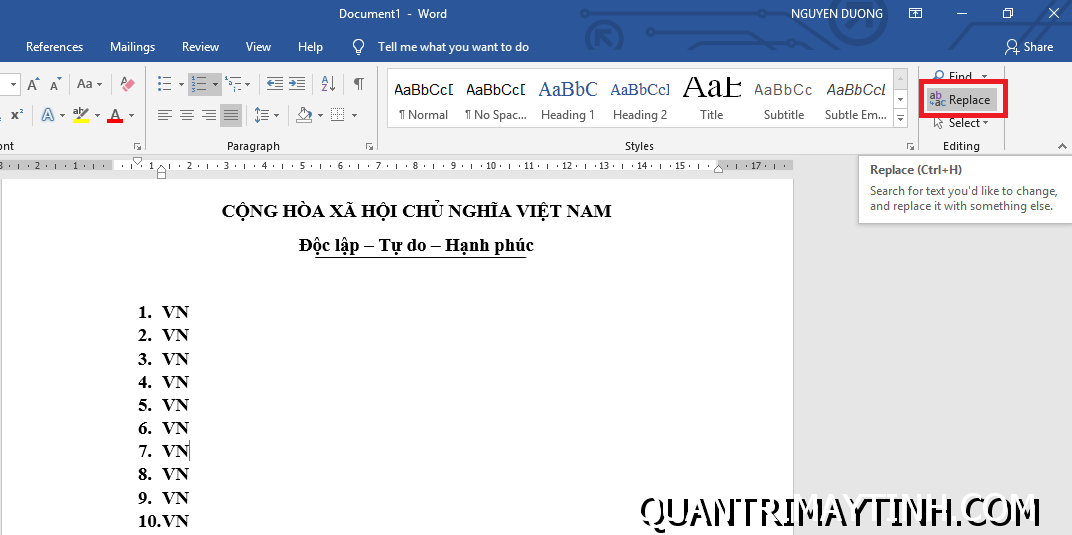Click the Decrease Font Size icon
Viewport: 1072px width, 535px height.
55,84
